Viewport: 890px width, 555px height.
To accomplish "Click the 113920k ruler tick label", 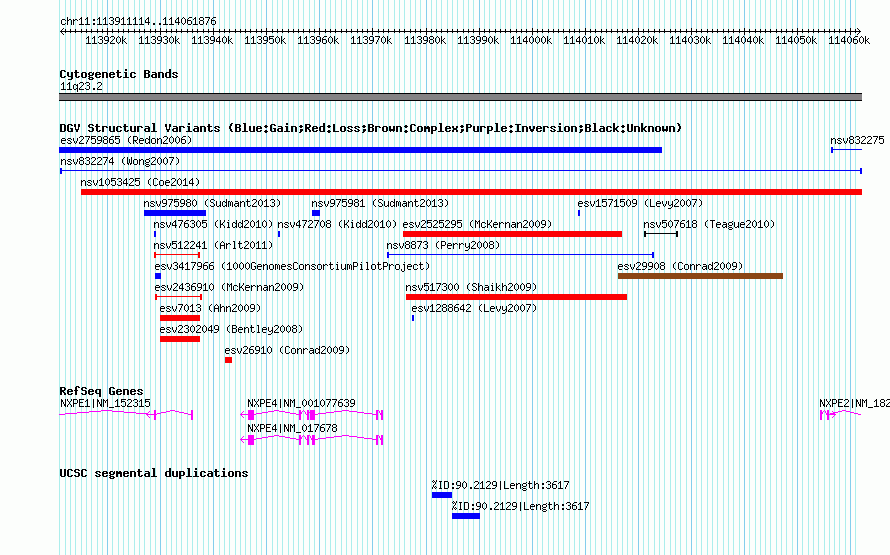I will 106,40.
